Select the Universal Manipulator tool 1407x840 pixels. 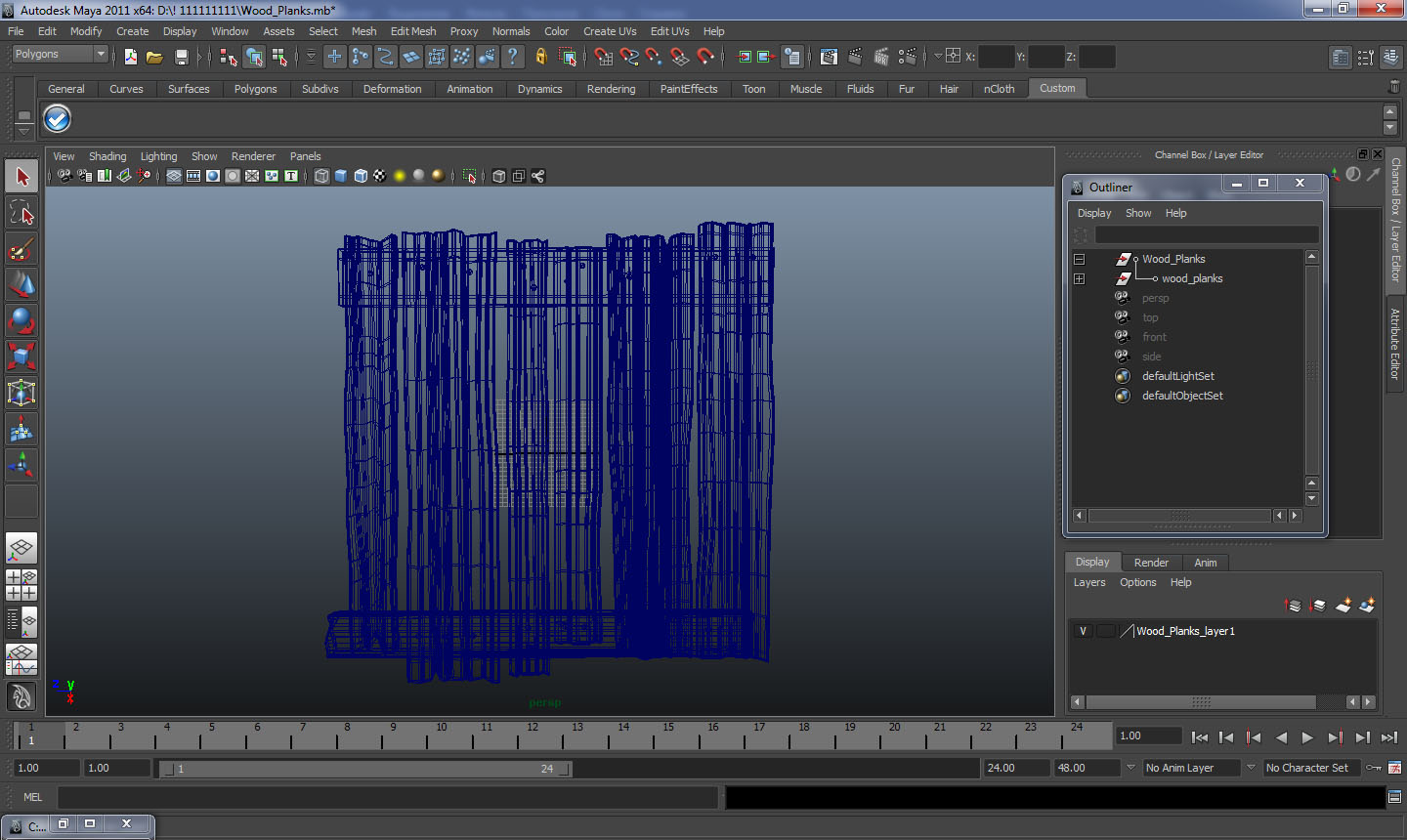[21, 393]
